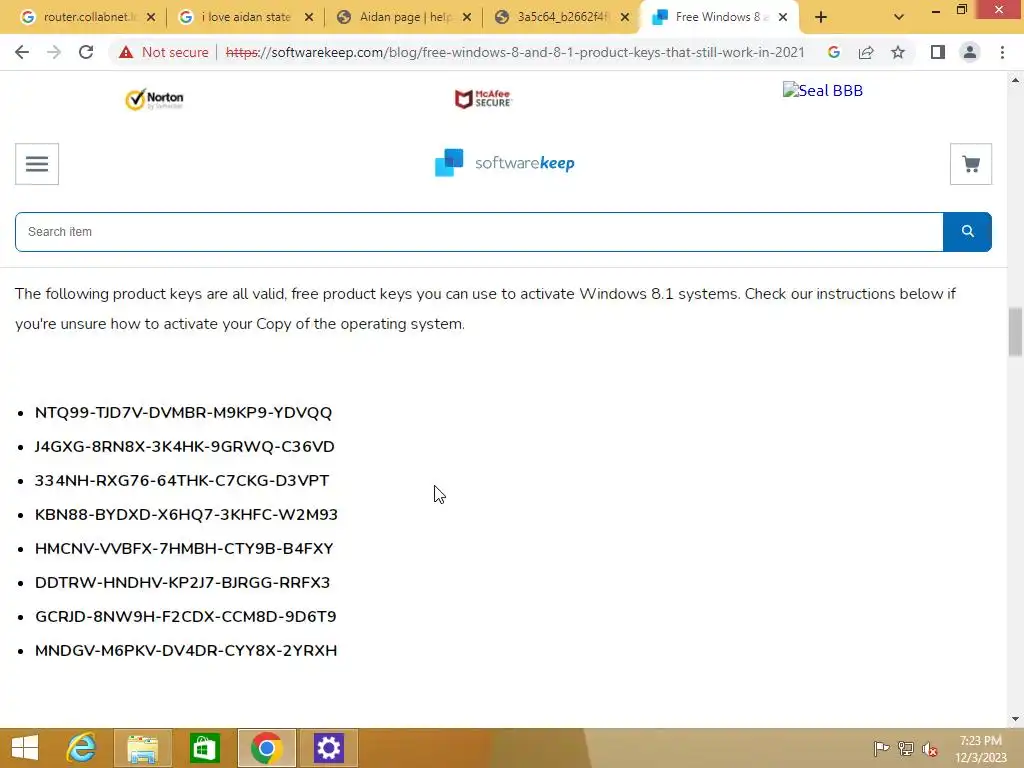
Task: Click the muted volume tray icon
Action: point(929,748)
